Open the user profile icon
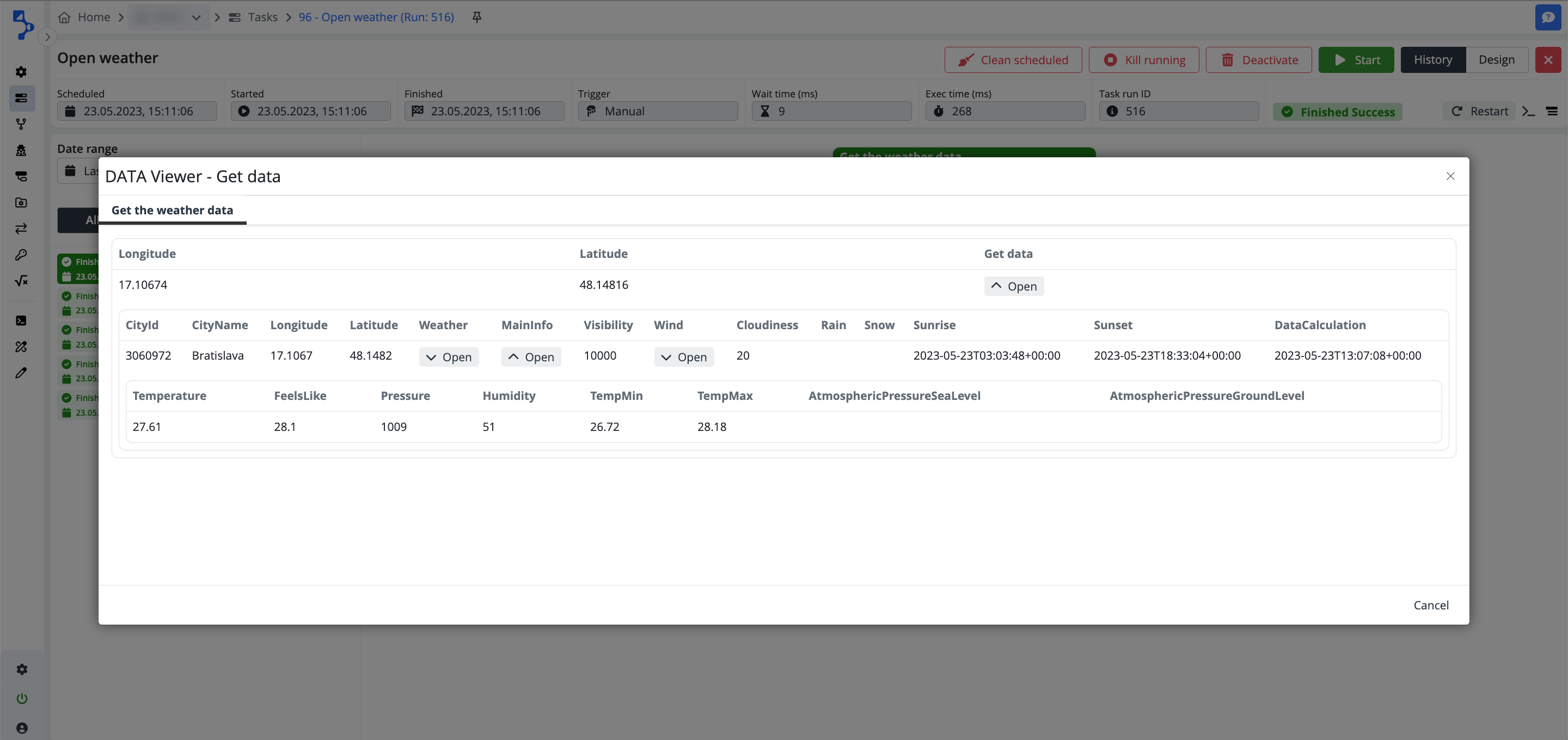 [x=22, y=728]
